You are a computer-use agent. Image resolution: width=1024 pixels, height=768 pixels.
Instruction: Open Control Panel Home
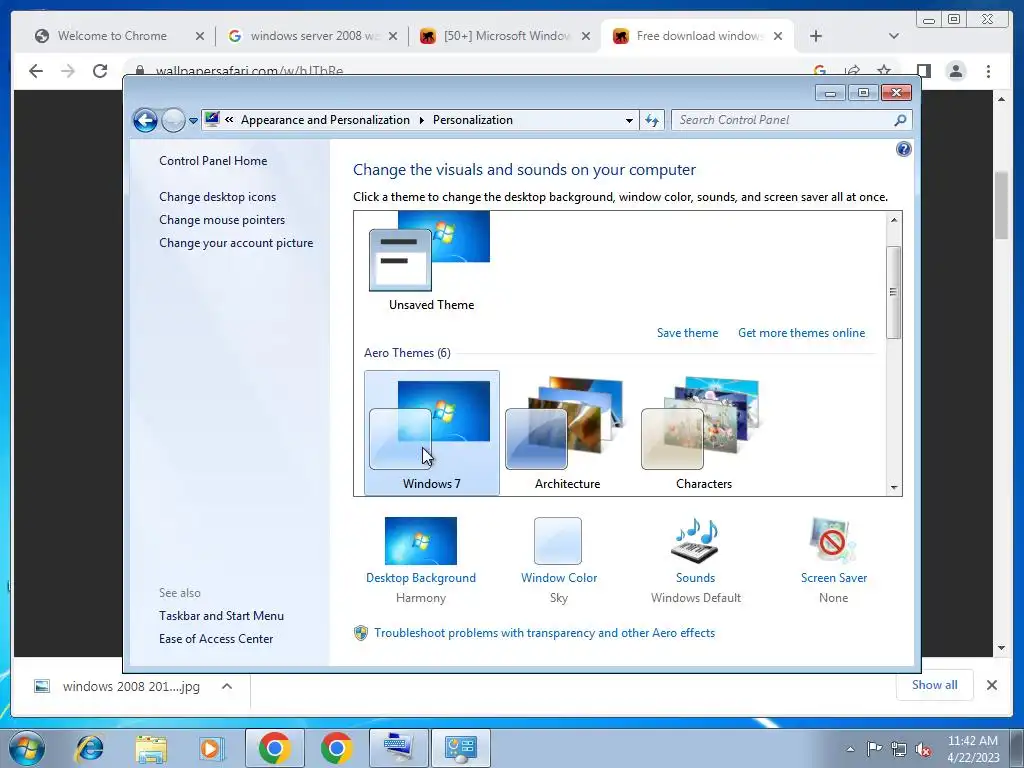pos(213,161)
